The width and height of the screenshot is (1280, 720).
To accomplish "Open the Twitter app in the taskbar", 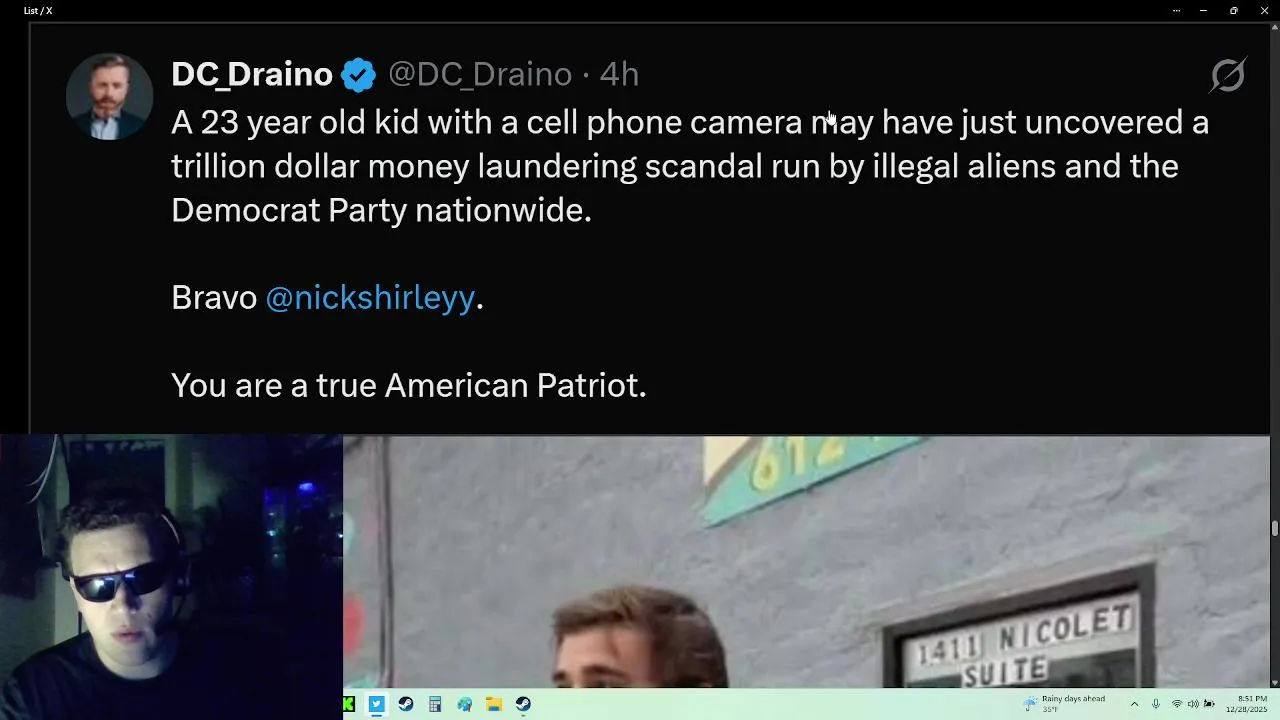I will [x=376, y=704].
